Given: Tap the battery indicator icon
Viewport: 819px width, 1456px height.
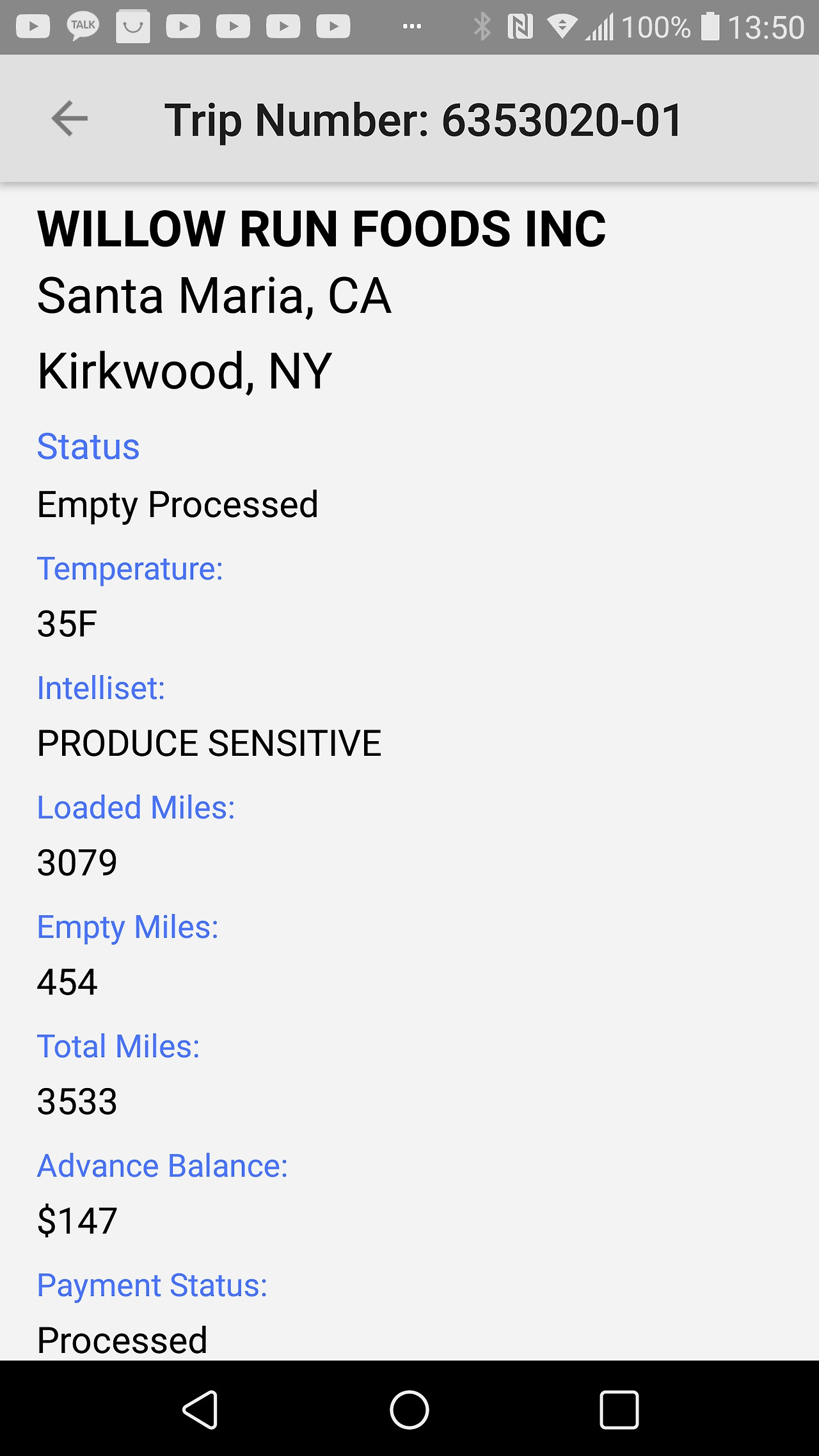Looking at the screenshot, I should [710, 27].
